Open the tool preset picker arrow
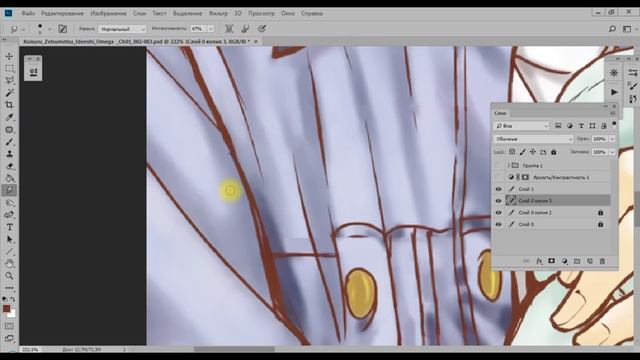Screen dimensions: 640x360 pyautogui.click(x=23, y=29)
